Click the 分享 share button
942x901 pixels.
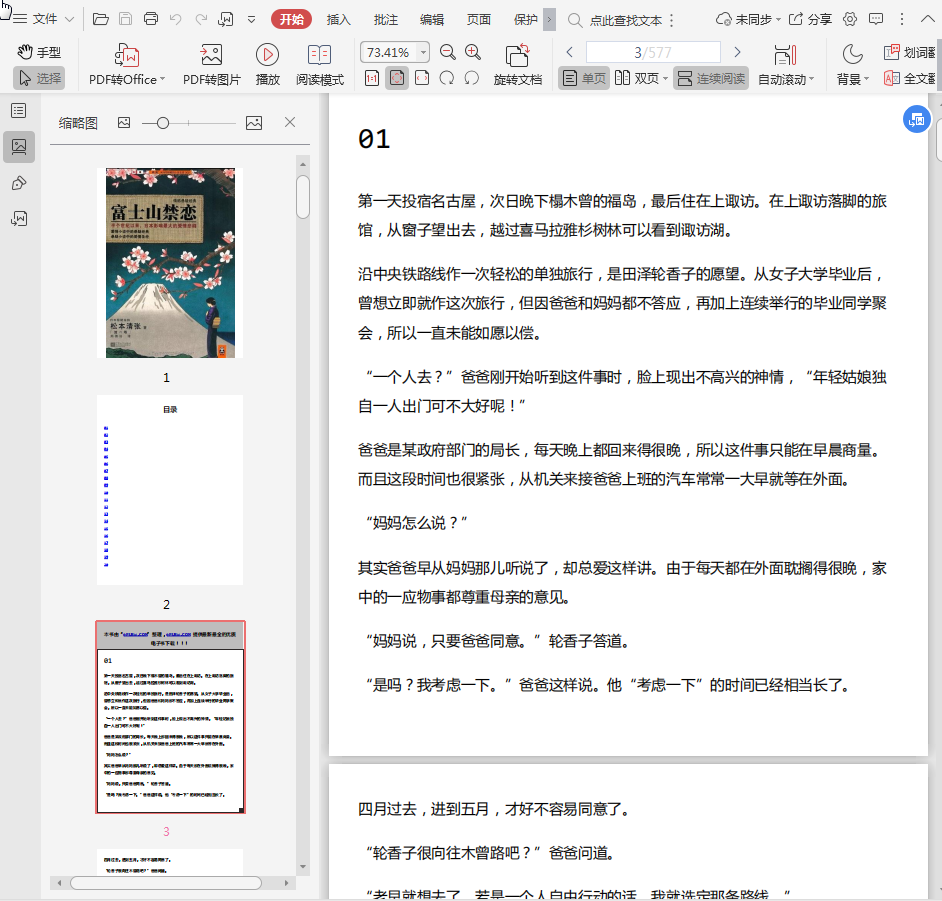coord(811,19)
